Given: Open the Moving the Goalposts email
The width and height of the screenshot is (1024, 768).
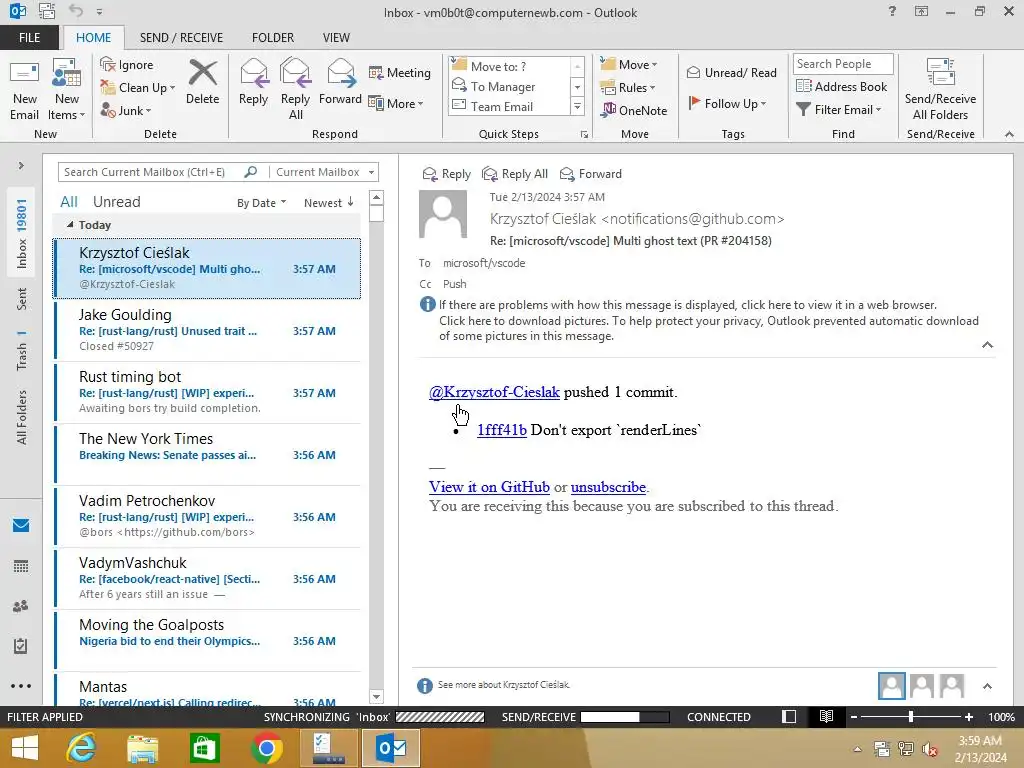Looking at the screenshot, I should [208, 640].
